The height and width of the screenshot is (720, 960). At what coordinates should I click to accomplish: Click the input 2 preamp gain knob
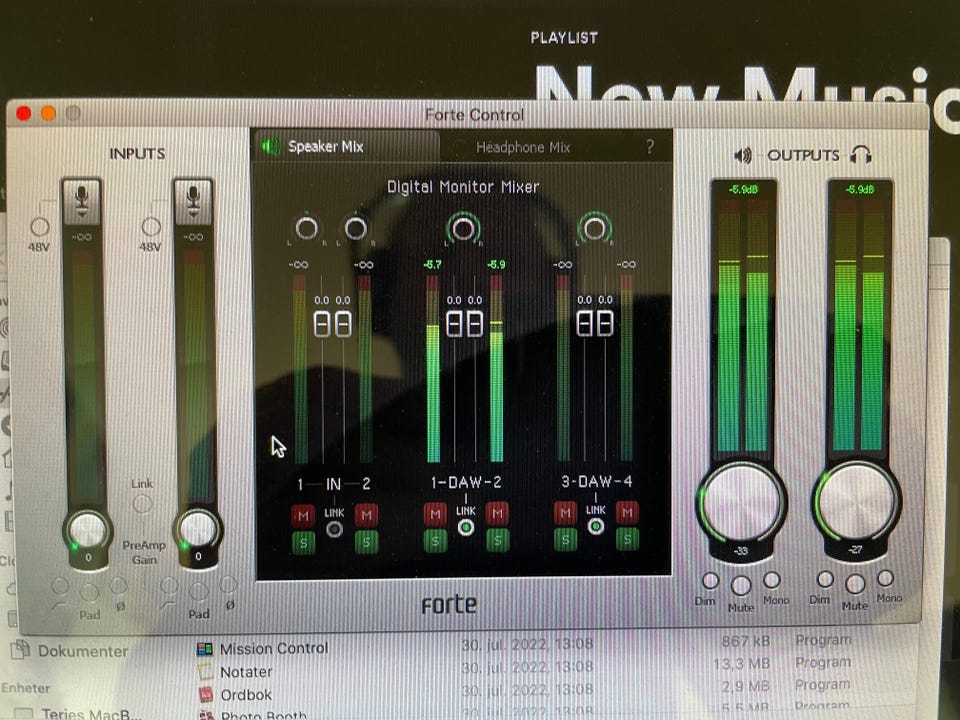[198, 529]
